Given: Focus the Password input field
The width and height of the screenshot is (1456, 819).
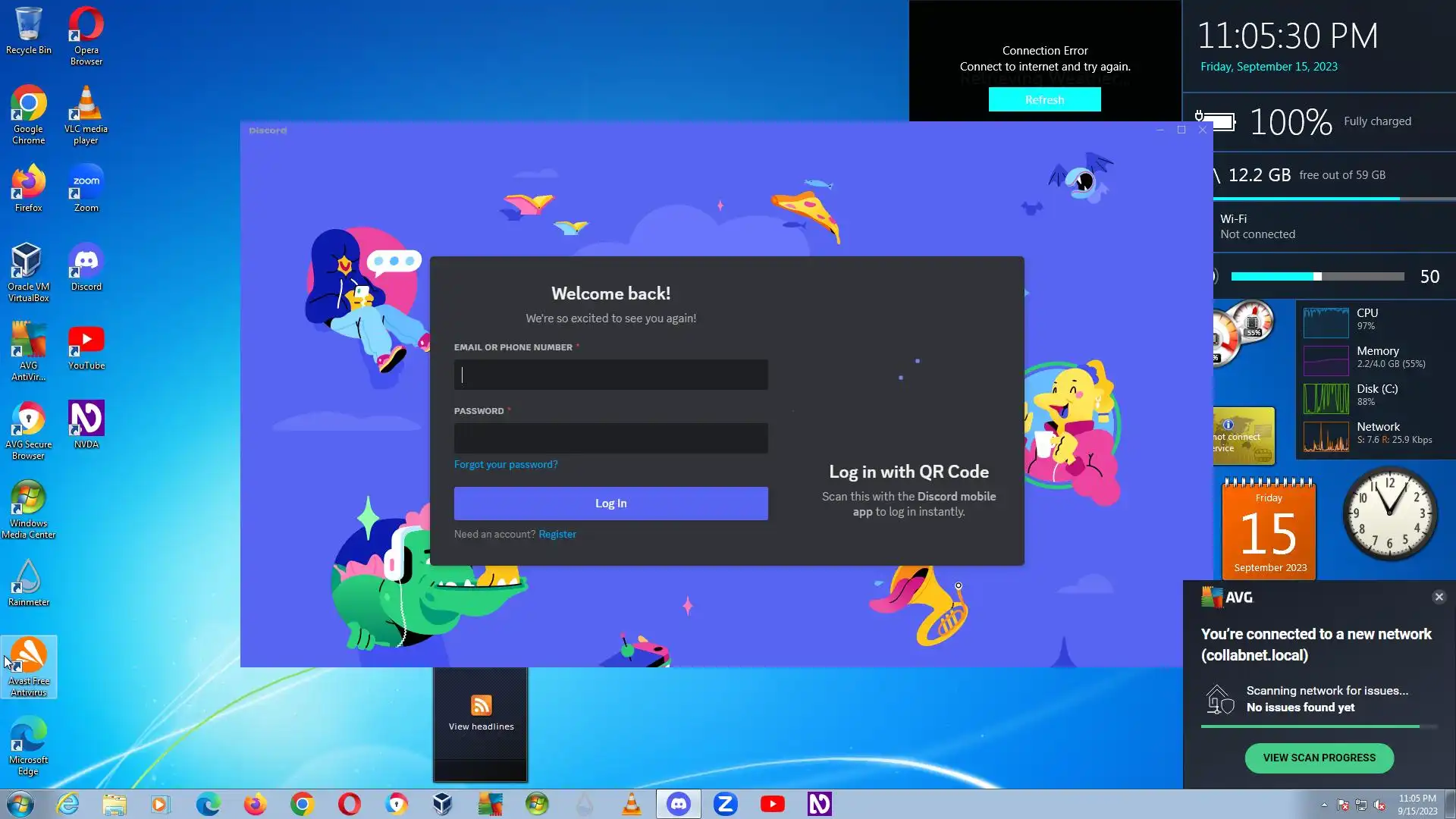Looking at the screenshot, I should [x=610, y=438].
